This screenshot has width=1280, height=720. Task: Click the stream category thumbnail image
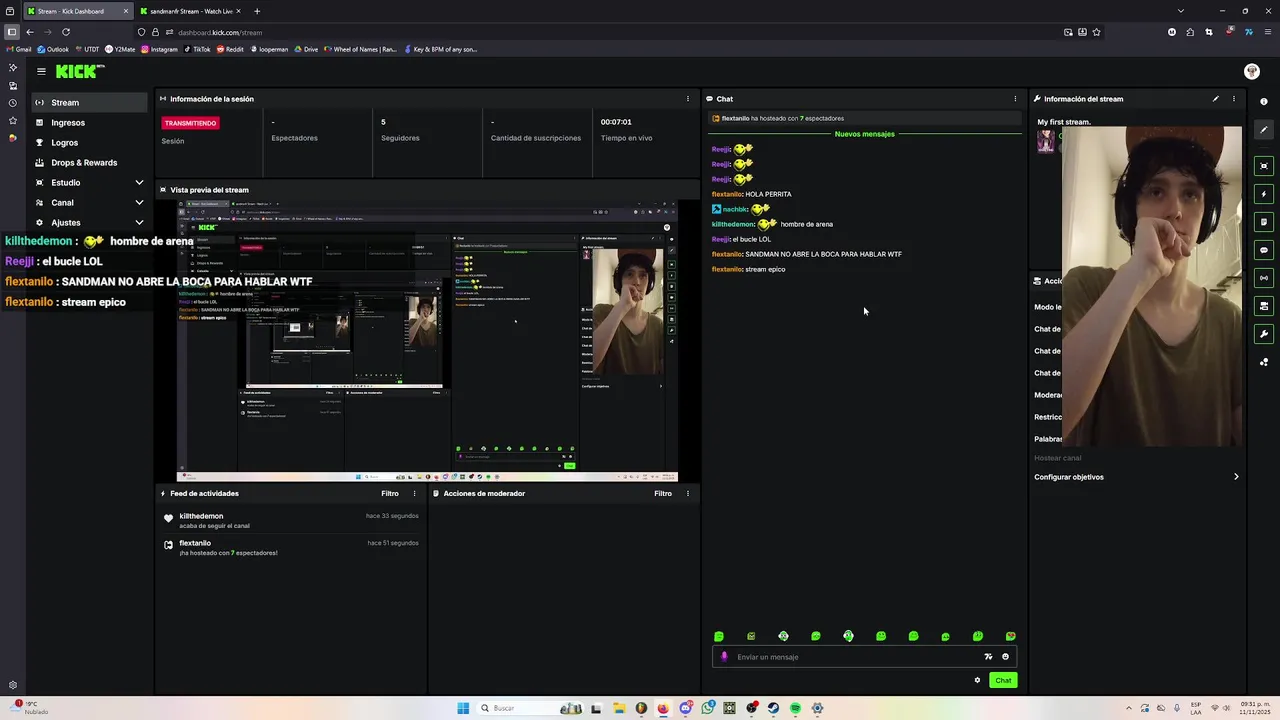click(1045, 140)
